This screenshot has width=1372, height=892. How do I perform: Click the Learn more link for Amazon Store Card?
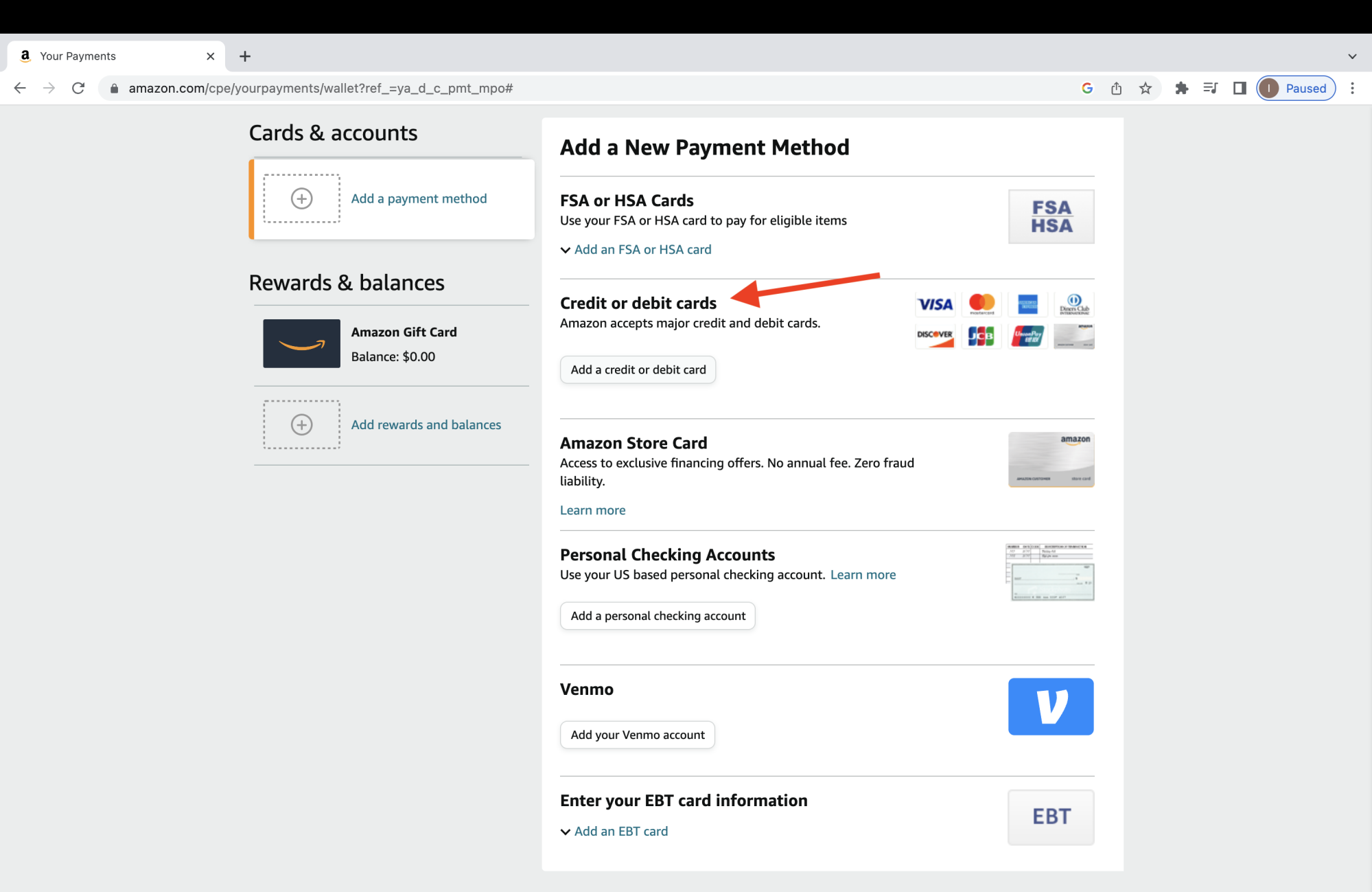(x=592, y=510)
